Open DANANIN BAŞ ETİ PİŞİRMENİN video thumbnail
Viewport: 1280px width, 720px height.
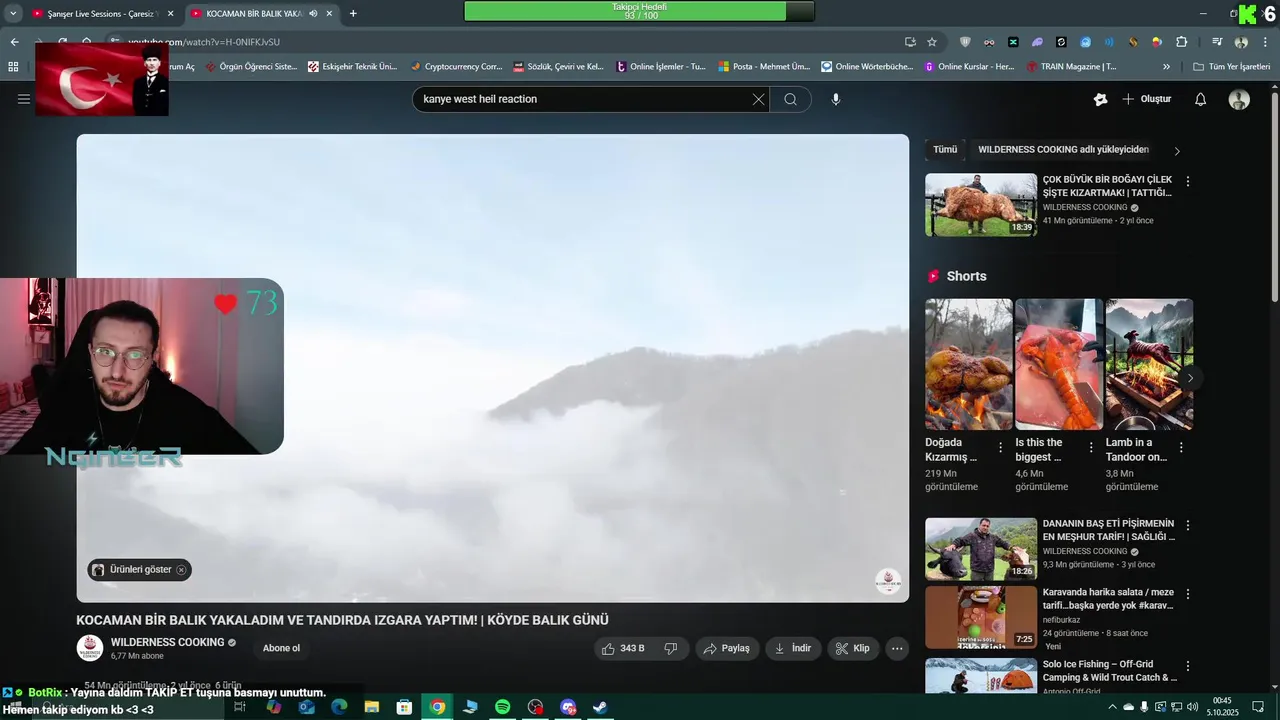981,549
